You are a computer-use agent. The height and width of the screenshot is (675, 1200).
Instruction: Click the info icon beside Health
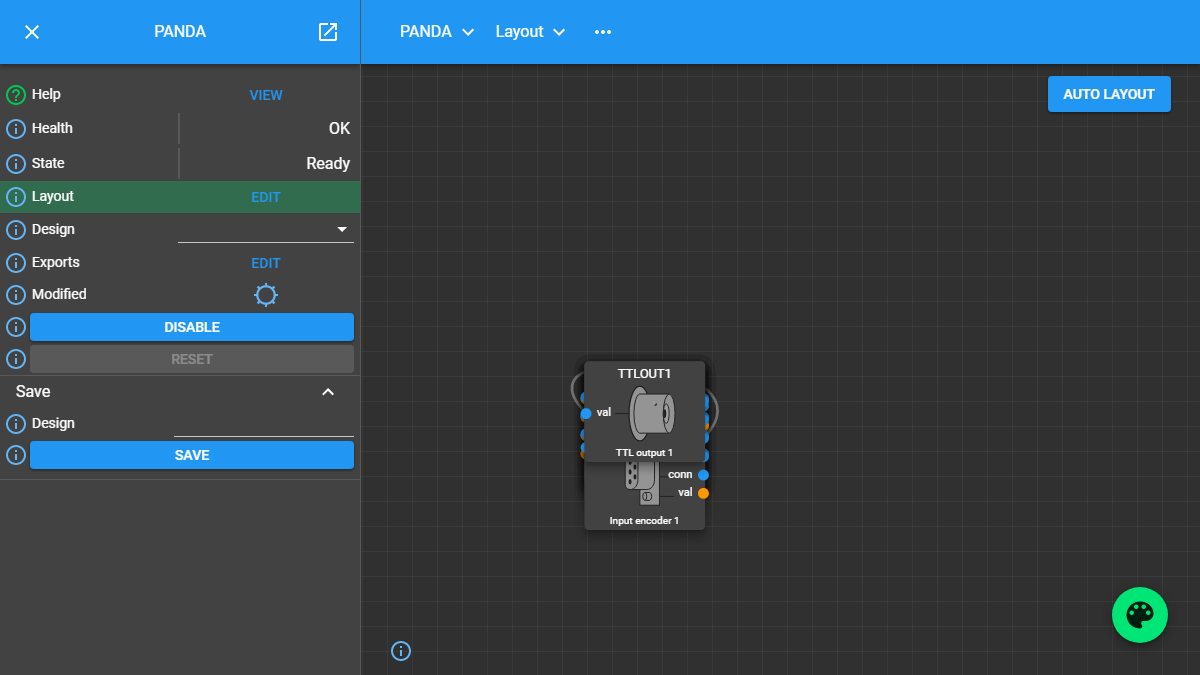click(16, 129)
